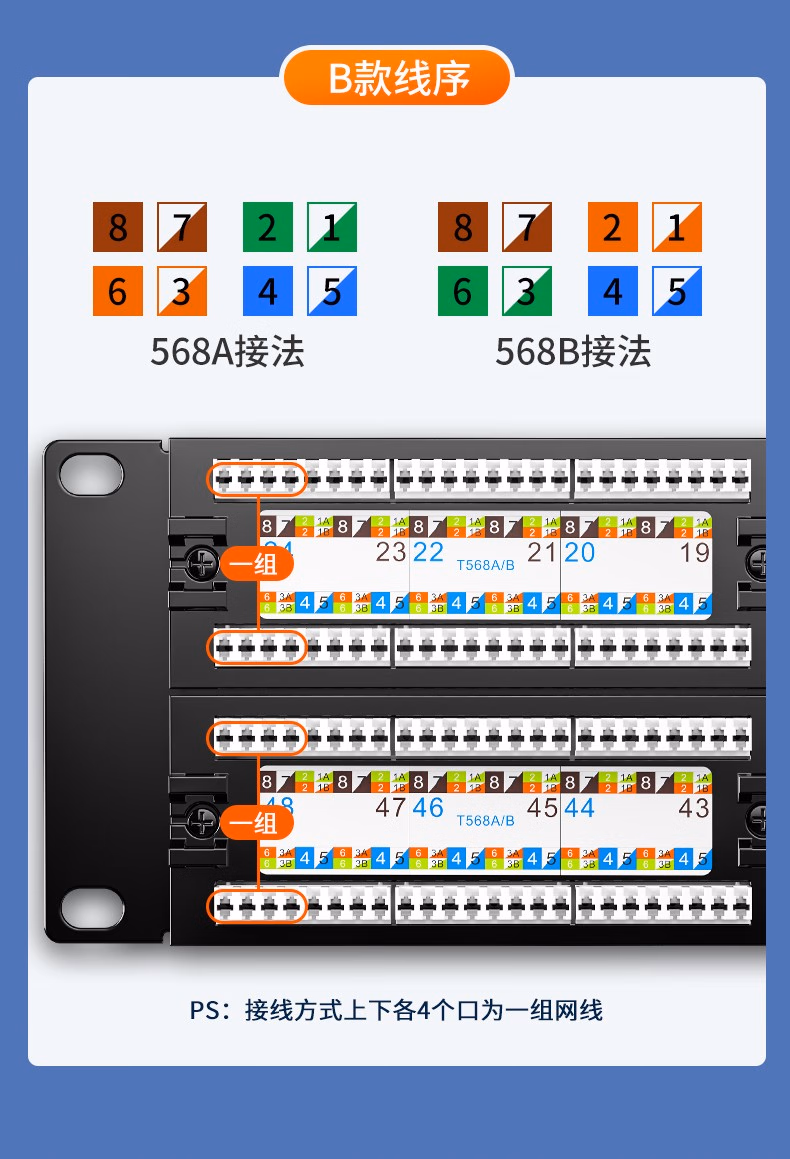Click the upper 一组 orange tag

click(256, 564)
